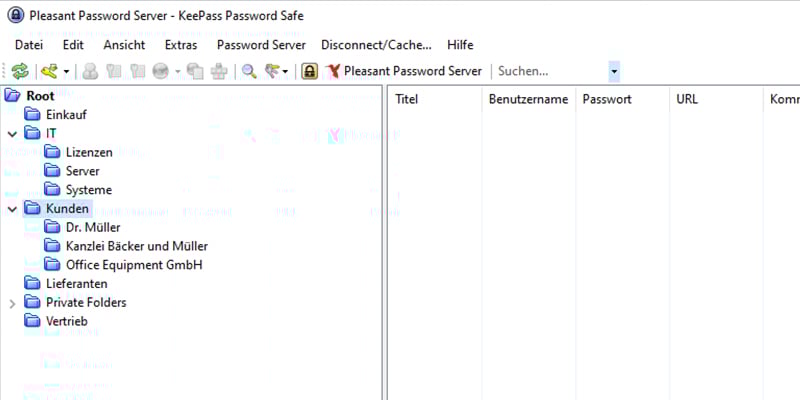Type in the Suchen search field
Screen dimensions: 800x400
(550, 71)
